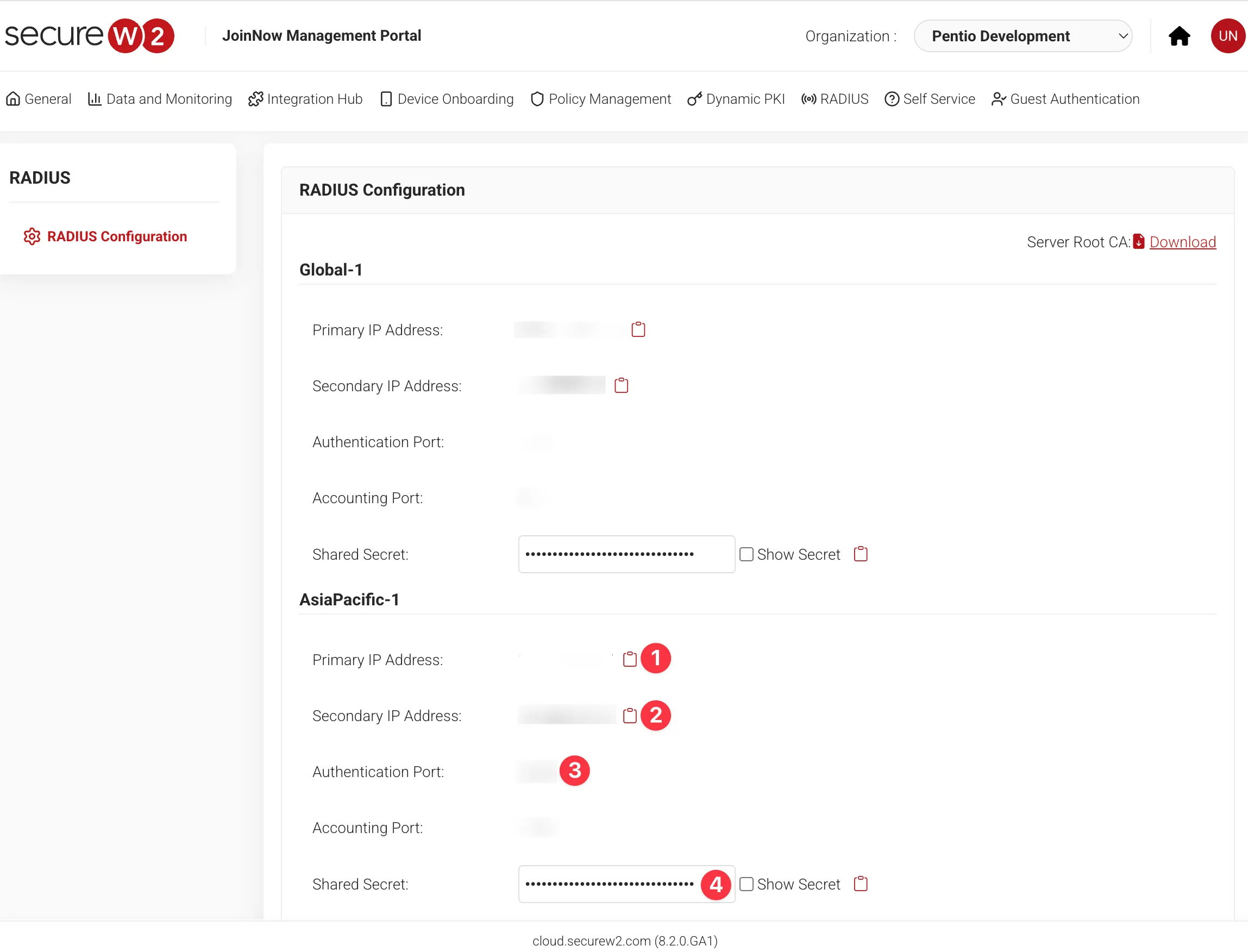The height and width of the screenshot is (952, 1248).
Task: Copy Global-1 Primary IP Address to clipboard
Action: [x=638, y=329]
